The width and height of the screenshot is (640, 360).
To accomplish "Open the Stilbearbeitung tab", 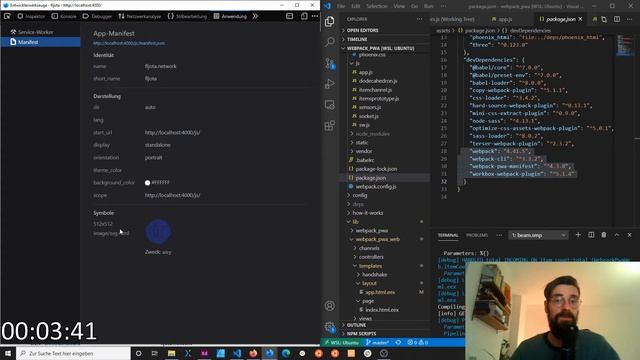I will [x=187, y=16].
